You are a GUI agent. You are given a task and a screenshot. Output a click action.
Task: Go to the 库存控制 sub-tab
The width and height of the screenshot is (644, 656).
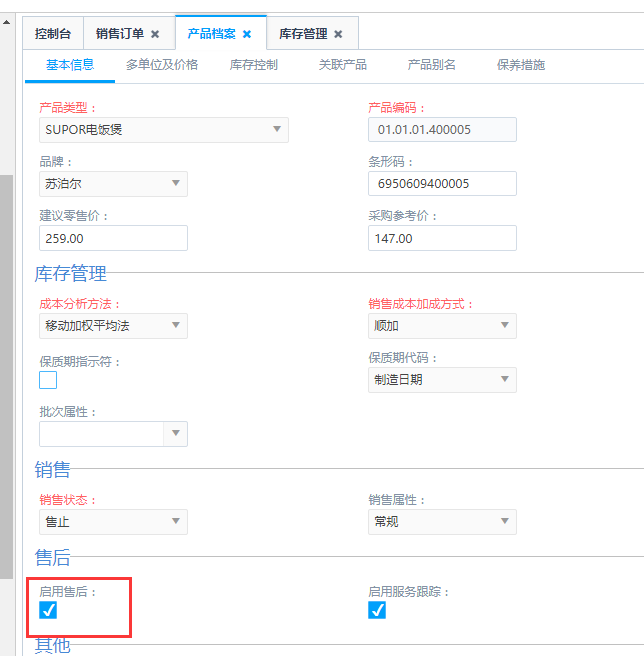click(x=254, y=65)
